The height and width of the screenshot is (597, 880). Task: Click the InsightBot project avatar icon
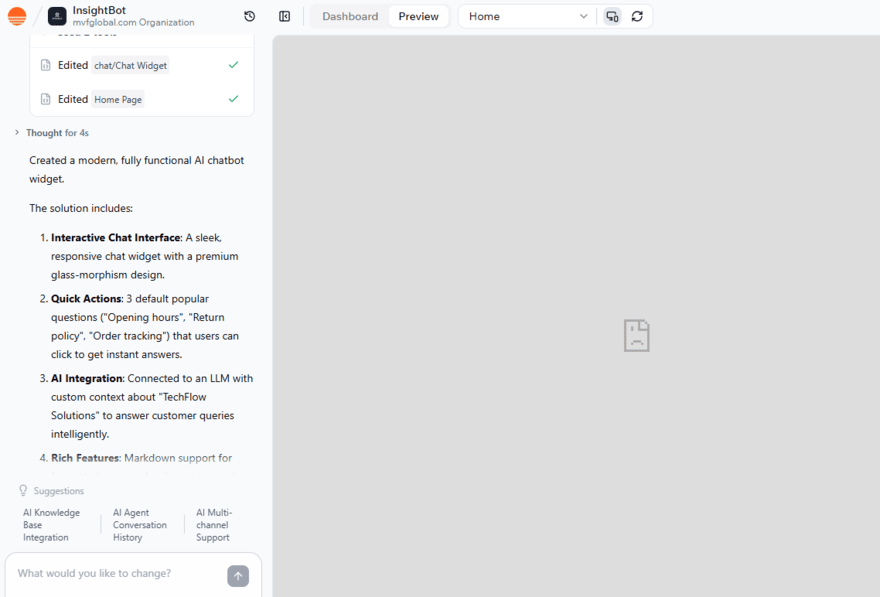(x=57, y=16)
